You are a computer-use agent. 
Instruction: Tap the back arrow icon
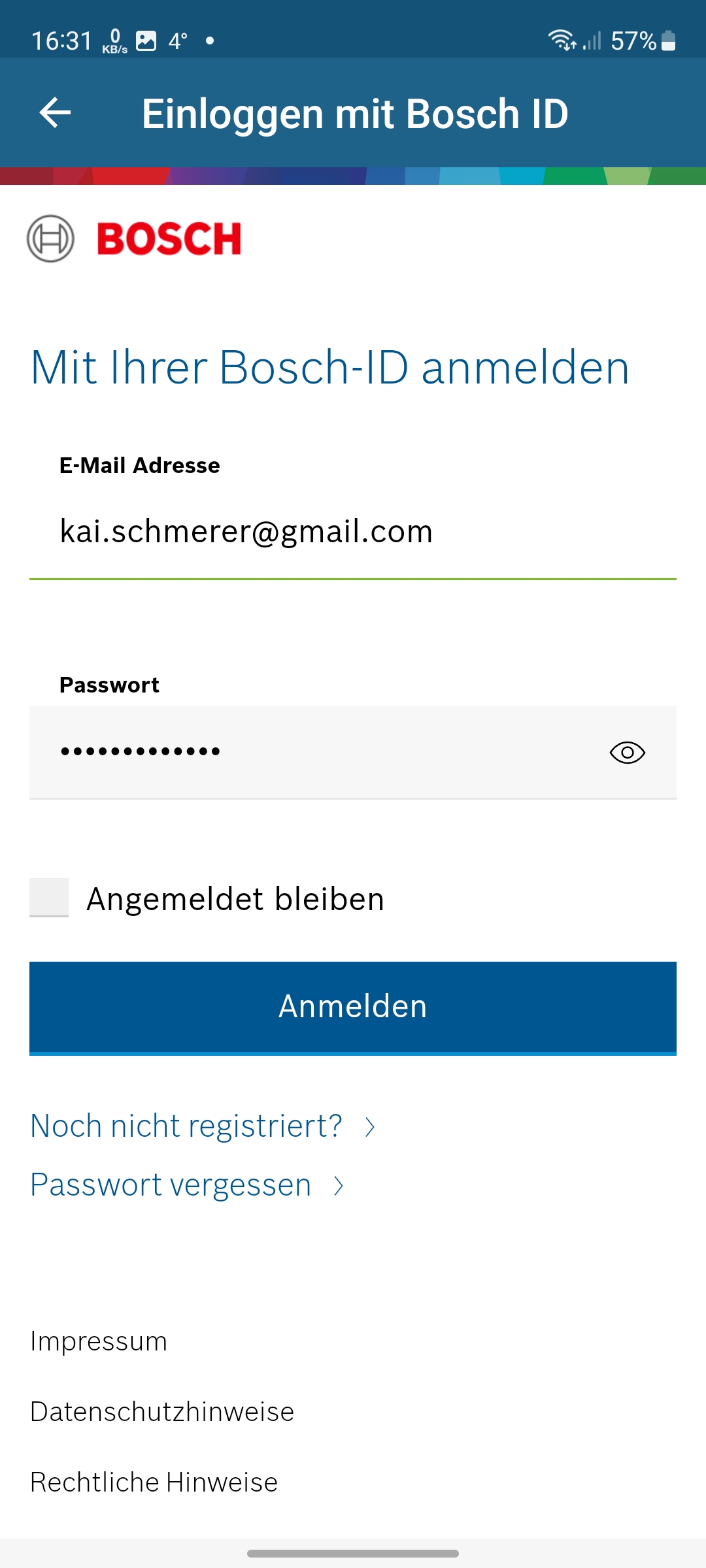click(x=55, y=113)
